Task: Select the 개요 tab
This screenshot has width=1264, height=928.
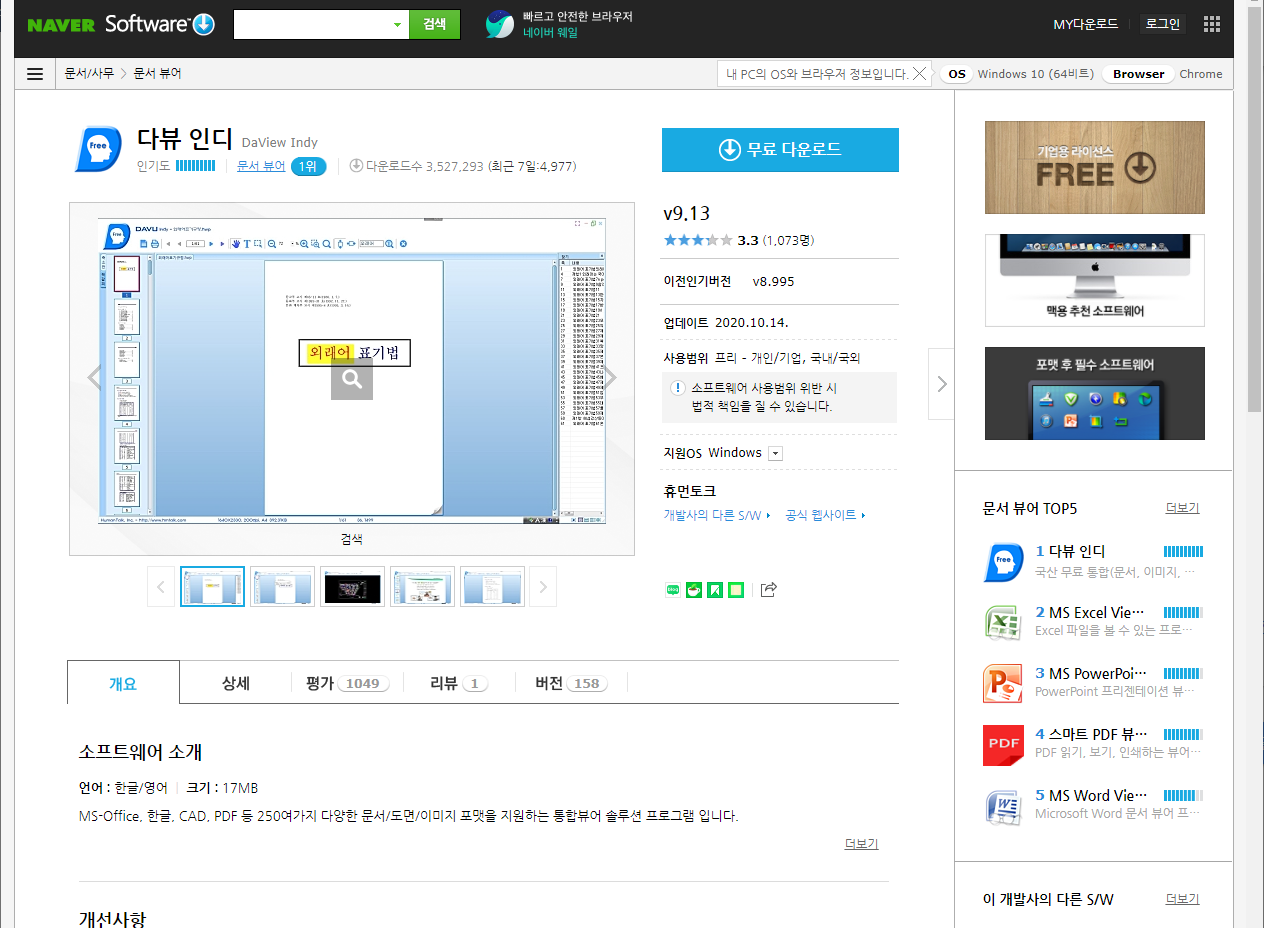Action: (x=123, y=683)
